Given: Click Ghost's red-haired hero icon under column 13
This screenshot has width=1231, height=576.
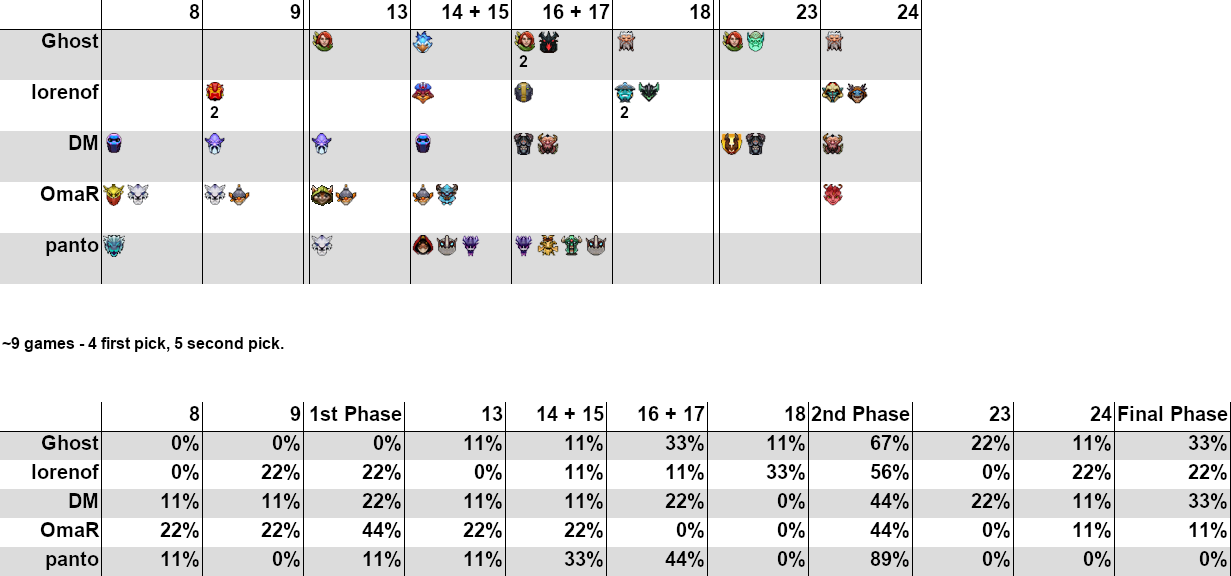Looking at the screenshot, I should click(x=322, y=42).
